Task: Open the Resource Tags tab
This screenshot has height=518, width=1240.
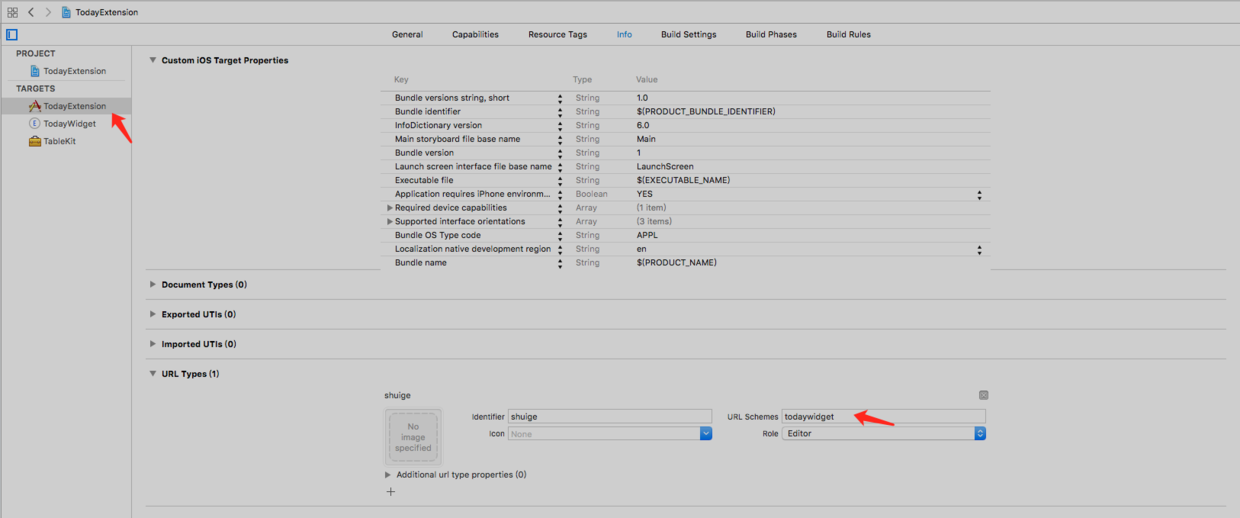Action: coord(558,34)
